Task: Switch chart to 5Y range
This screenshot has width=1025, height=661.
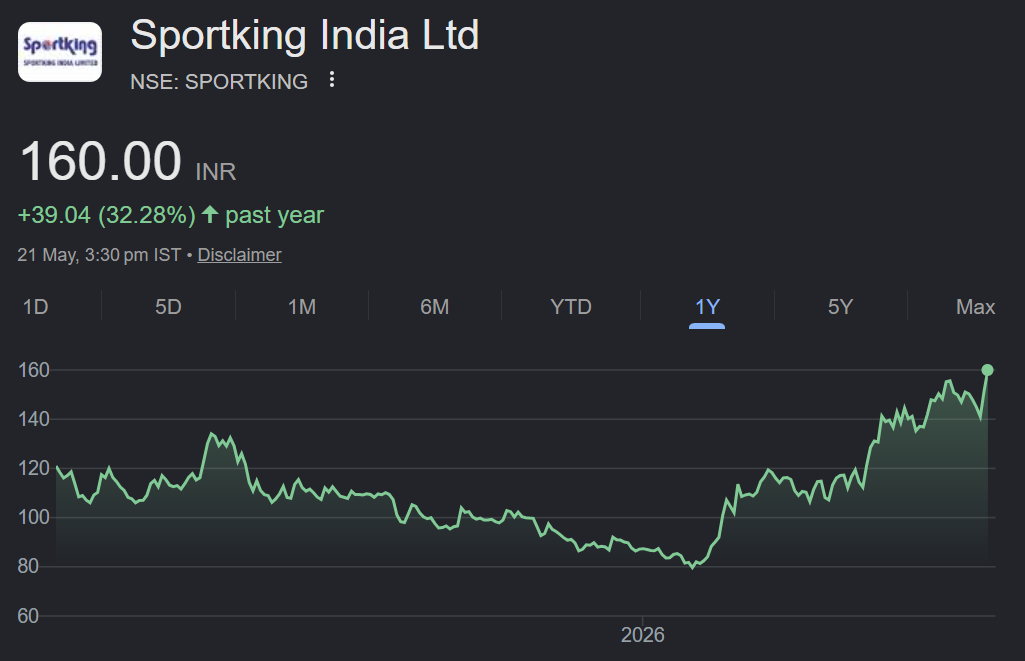Action: pos(841,307)
